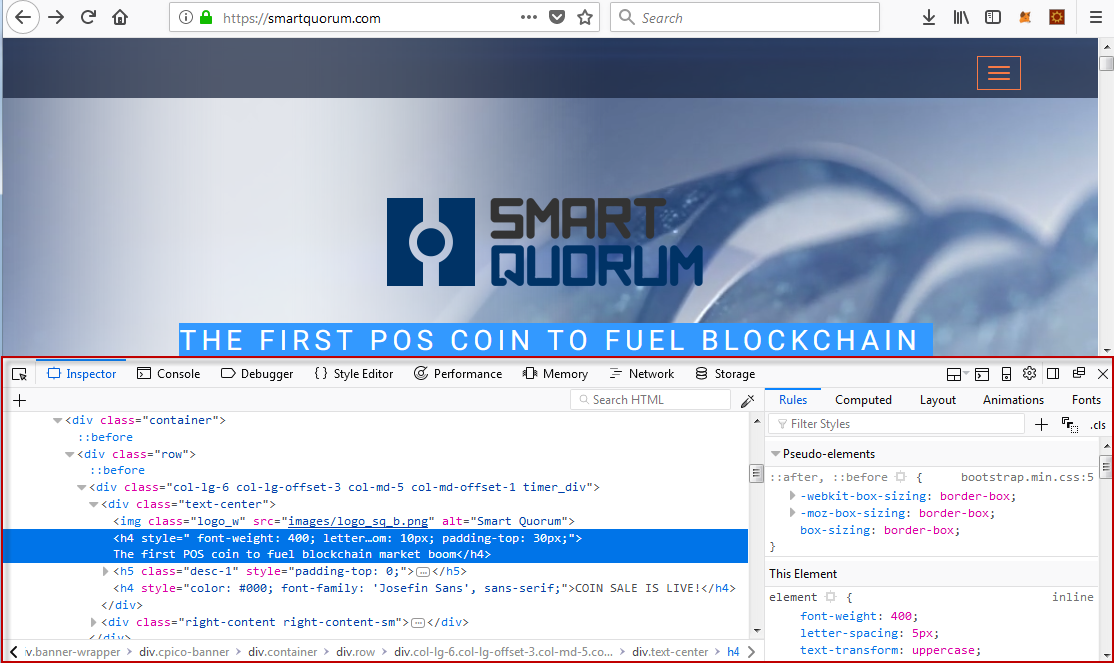Select the Layout sidebar tab

coord(938,400)
